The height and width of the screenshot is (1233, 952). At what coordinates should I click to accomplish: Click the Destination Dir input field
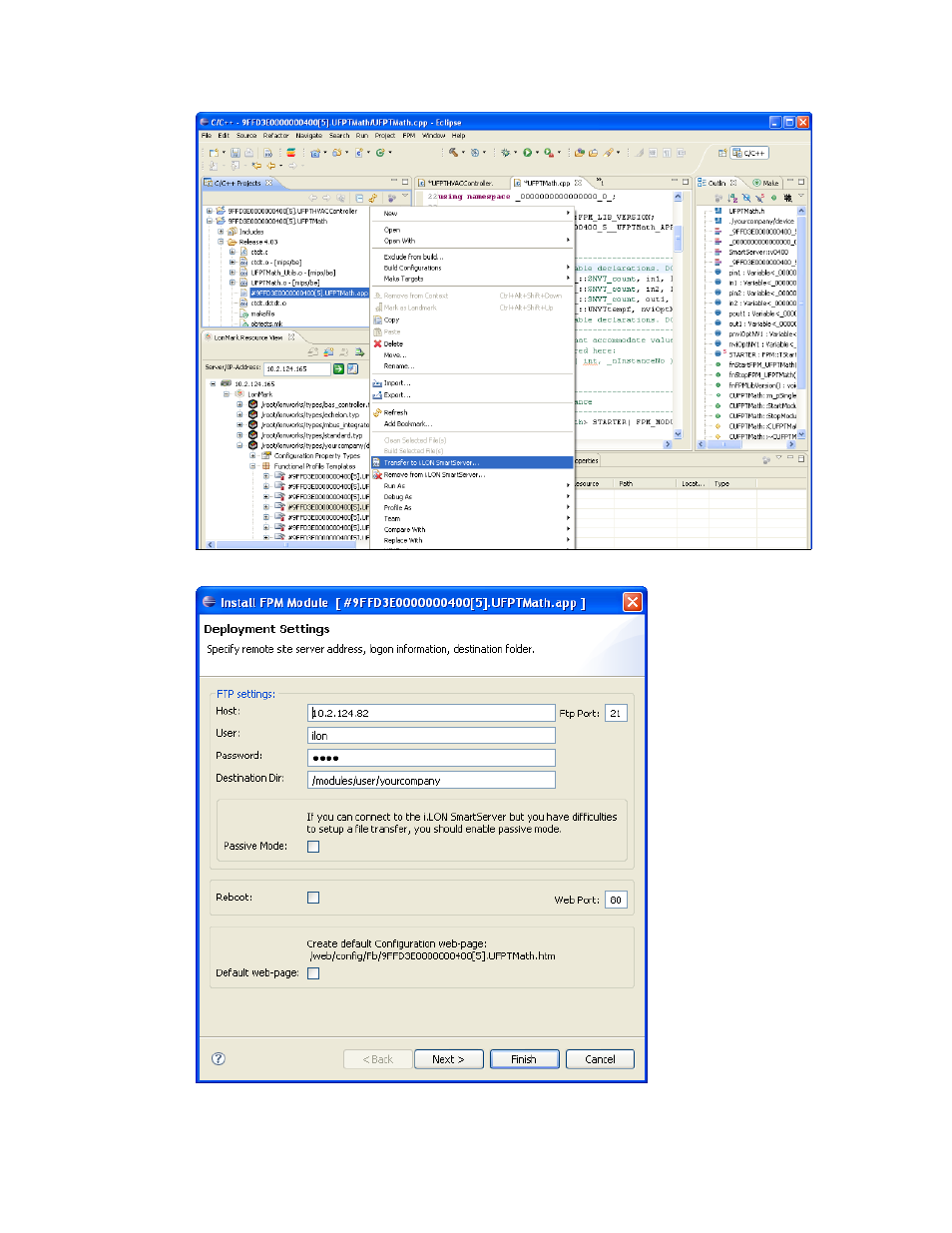431,781
